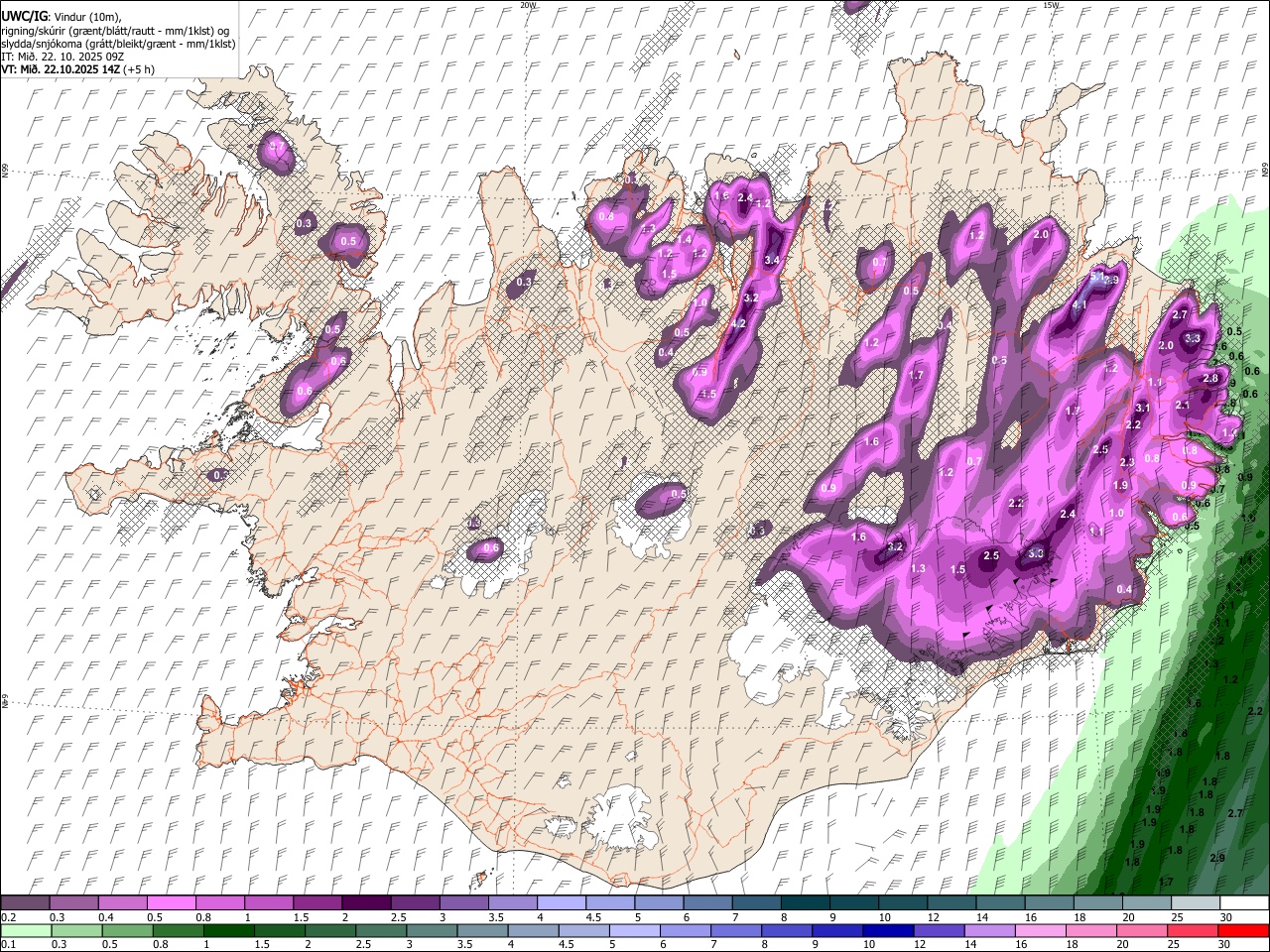Click the '2.3' snowfall value on the map

click(1127, 462)
